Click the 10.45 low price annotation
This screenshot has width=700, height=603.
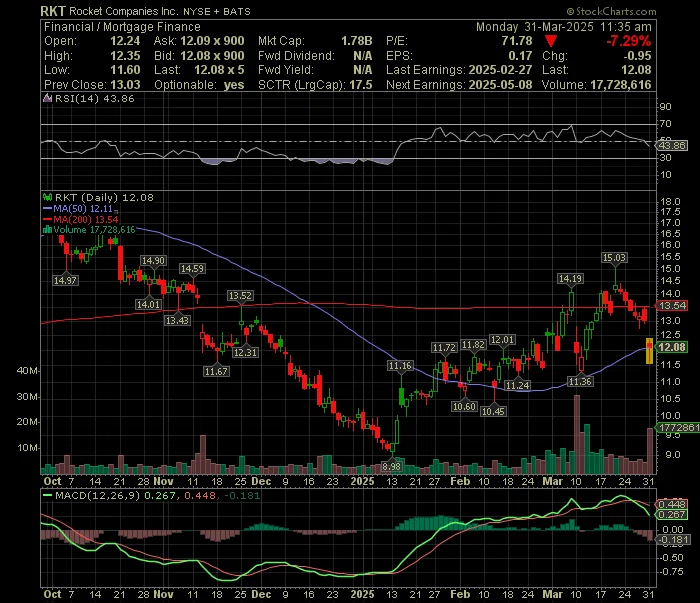pyautogui.click(x=493, y=412)
